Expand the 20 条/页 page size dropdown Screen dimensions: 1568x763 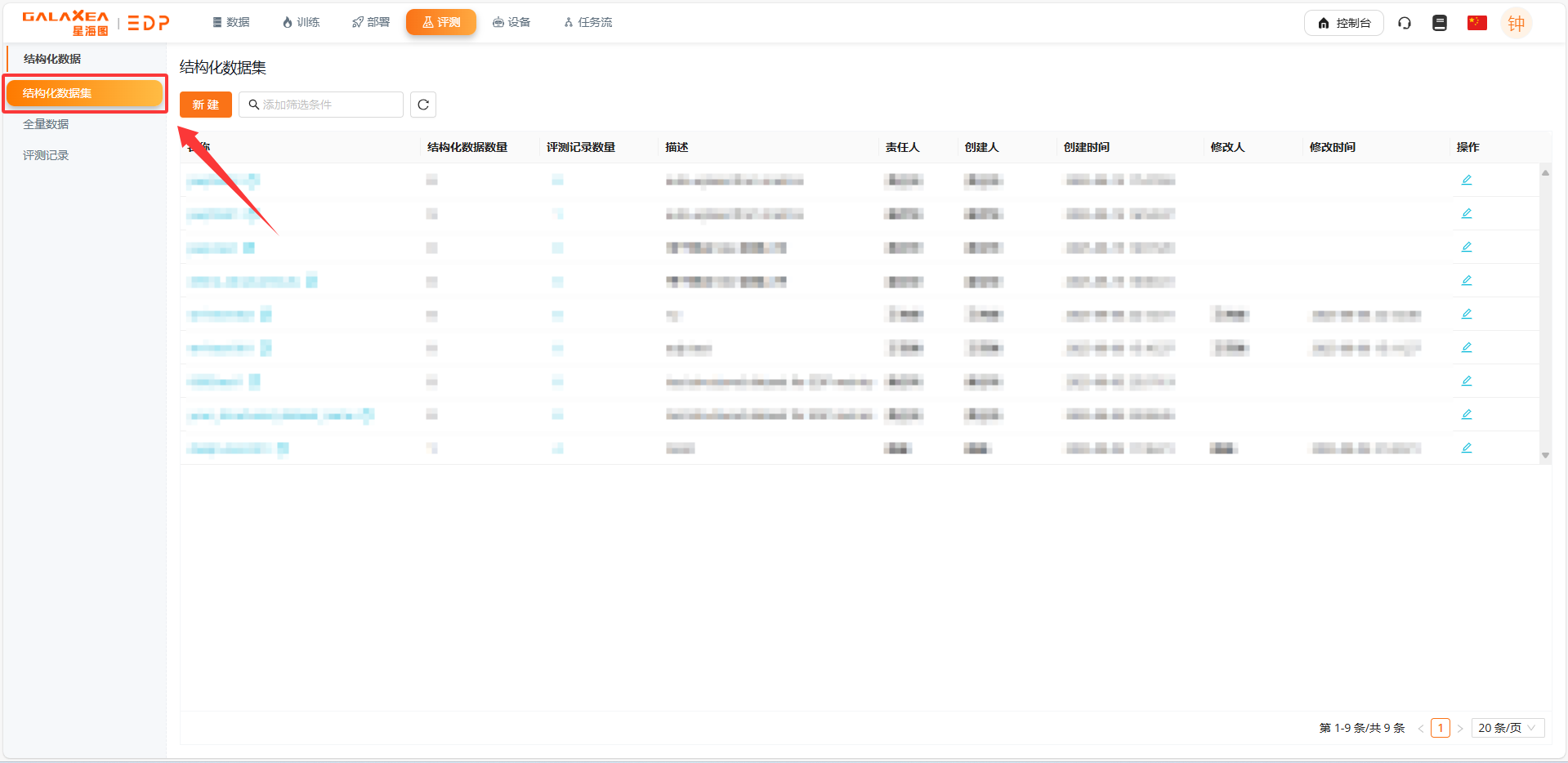pyautogui.click(x=1508, y=728)
